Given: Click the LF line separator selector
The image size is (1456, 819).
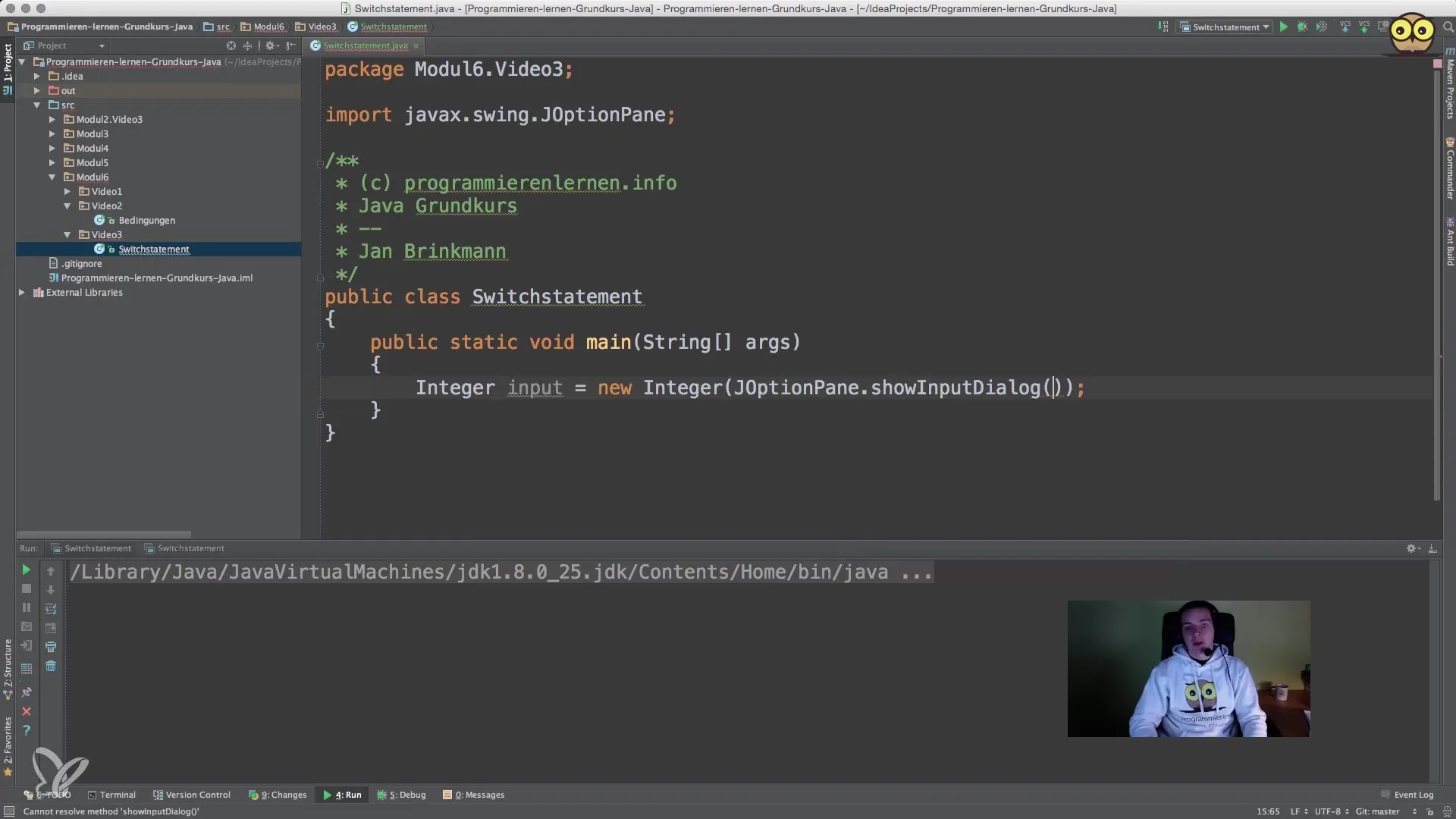Looking at the screenshot, I should tap(1299, 811).
